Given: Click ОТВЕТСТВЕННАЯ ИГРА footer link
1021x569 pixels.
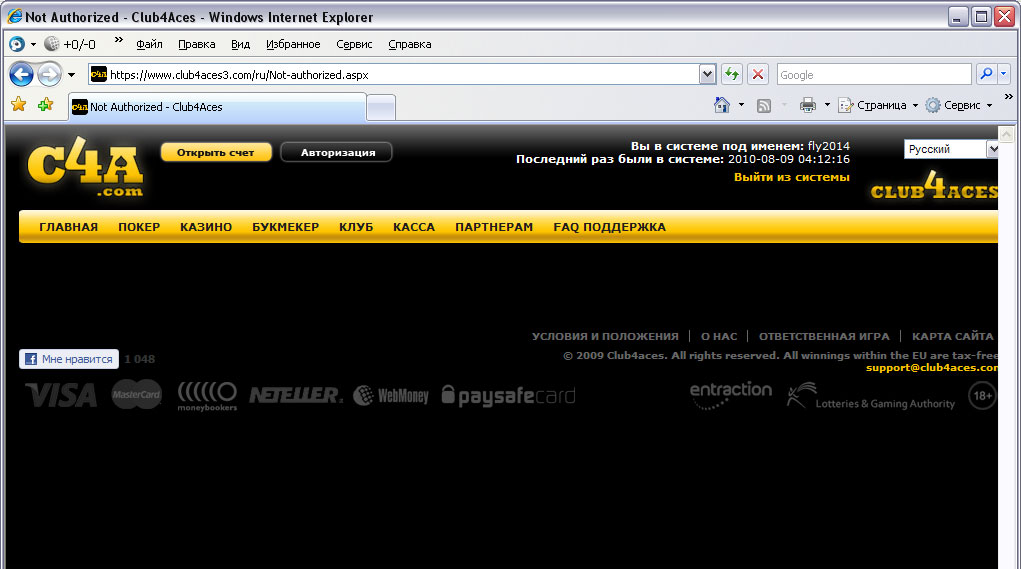Looking at the screenshot, I should click(824, 337).
